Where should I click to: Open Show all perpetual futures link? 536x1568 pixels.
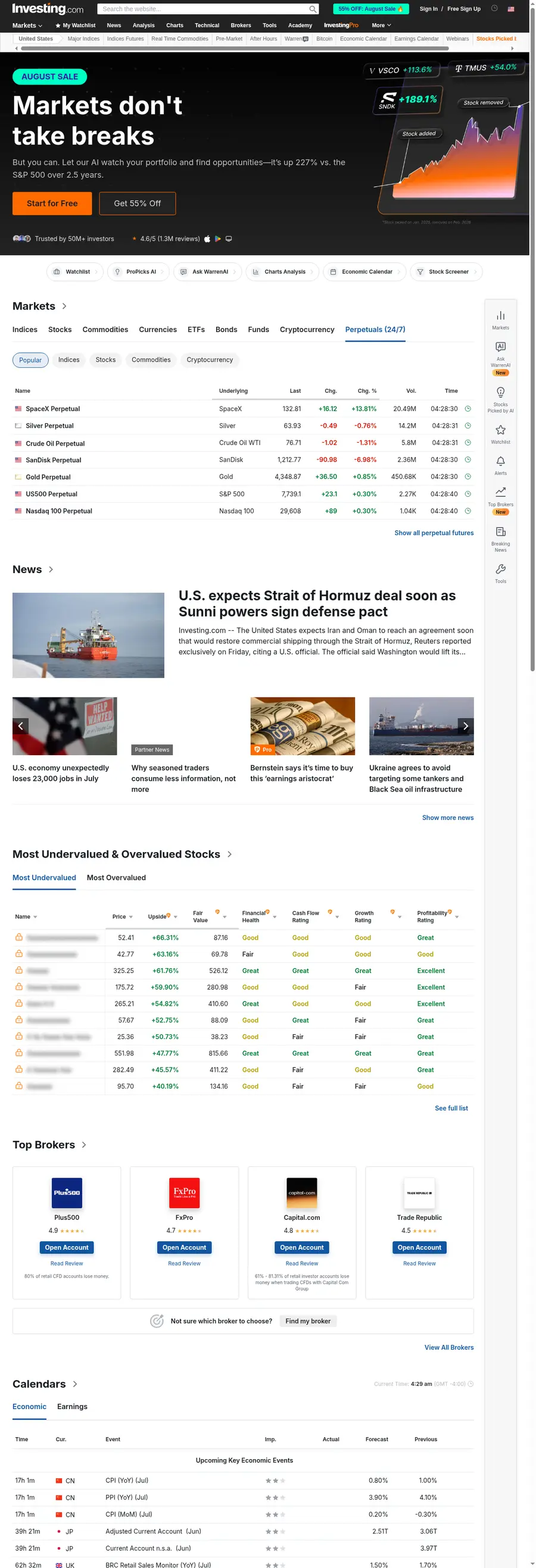click(x=434, y=533)
